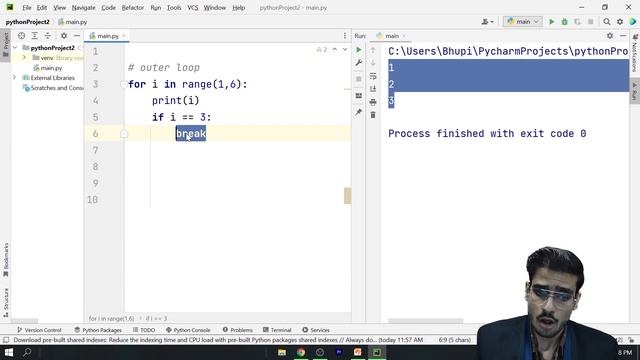This screenshot has height=360, width=640.
Task: Open the main run configuration dropdown
Action: pos(523,22)
